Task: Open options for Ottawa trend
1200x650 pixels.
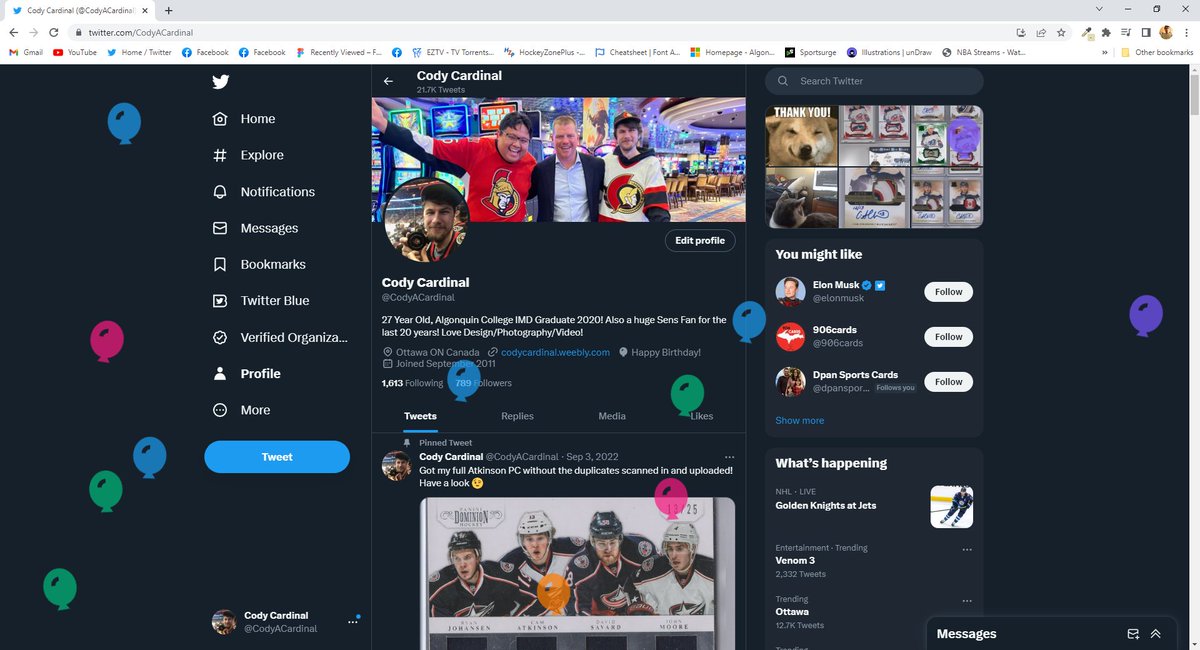Action: [966, 601]
